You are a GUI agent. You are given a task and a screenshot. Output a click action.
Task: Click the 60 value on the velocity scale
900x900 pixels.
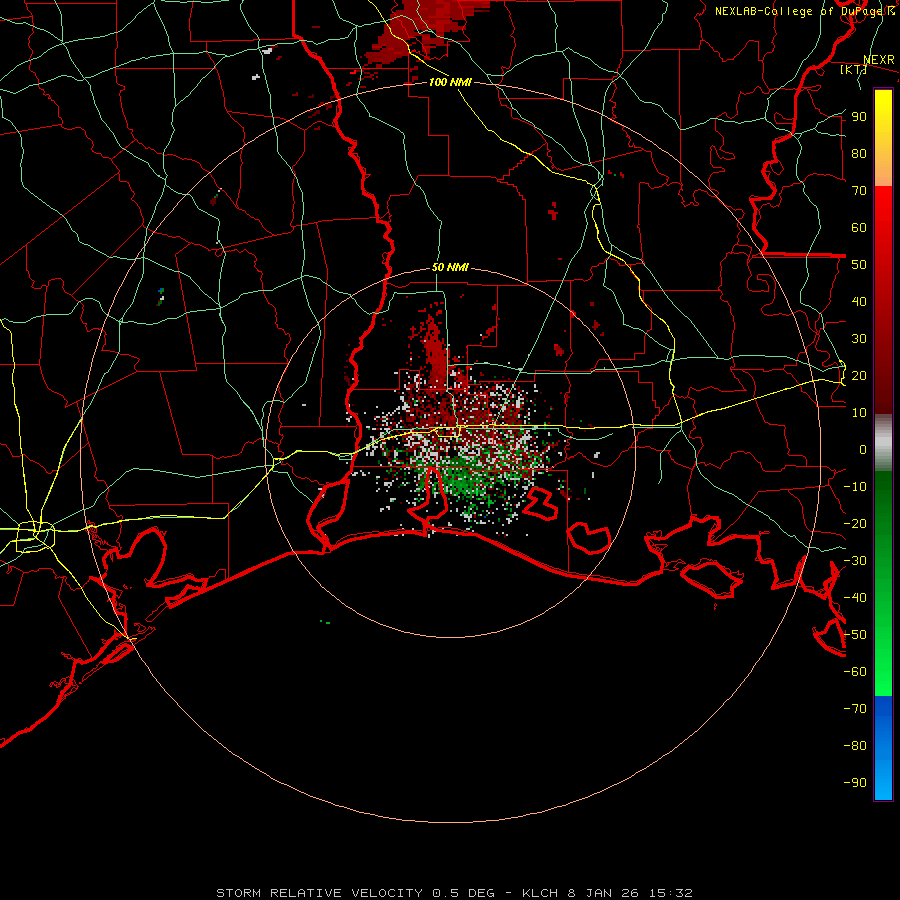pyautogui.click(x=859, y=228)
